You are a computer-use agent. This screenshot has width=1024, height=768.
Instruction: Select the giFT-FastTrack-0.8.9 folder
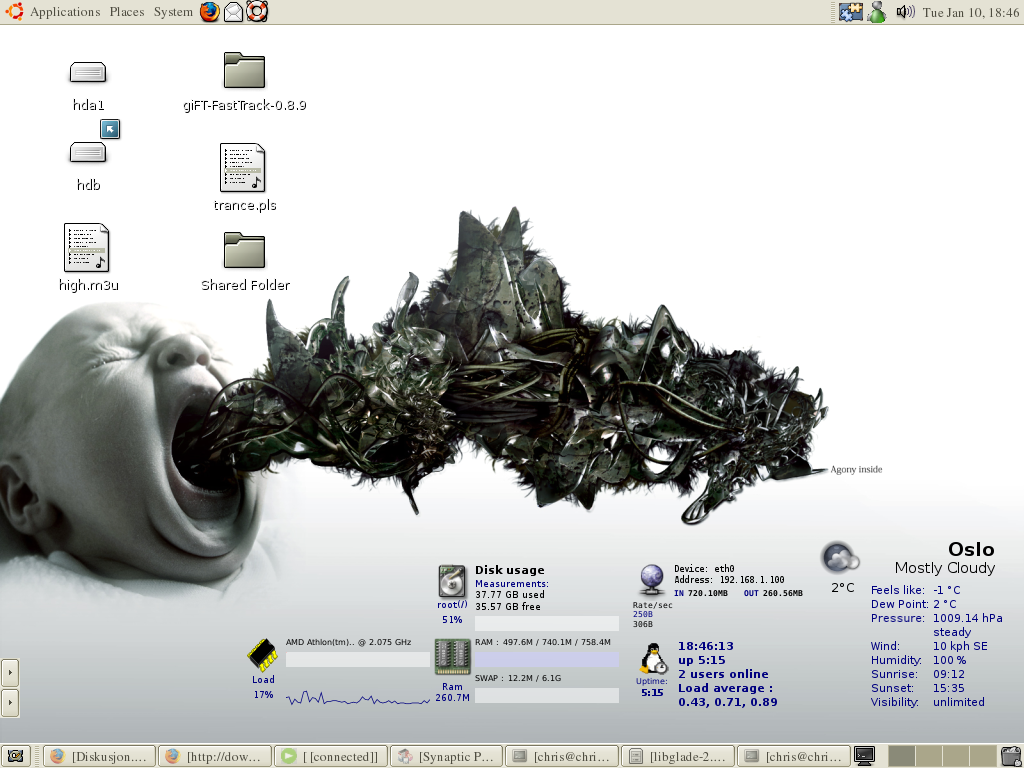(x=244, y=72)
